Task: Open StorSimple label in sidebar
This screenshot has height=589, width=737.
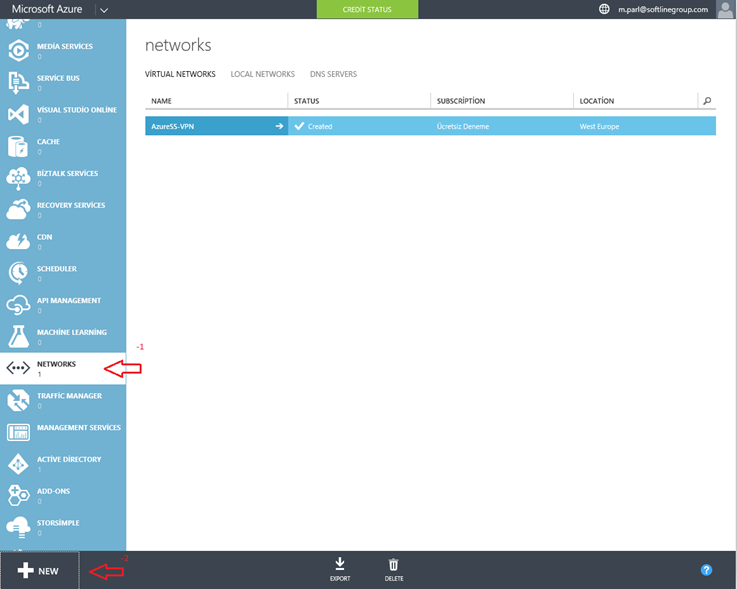Action: coord(58,523)
